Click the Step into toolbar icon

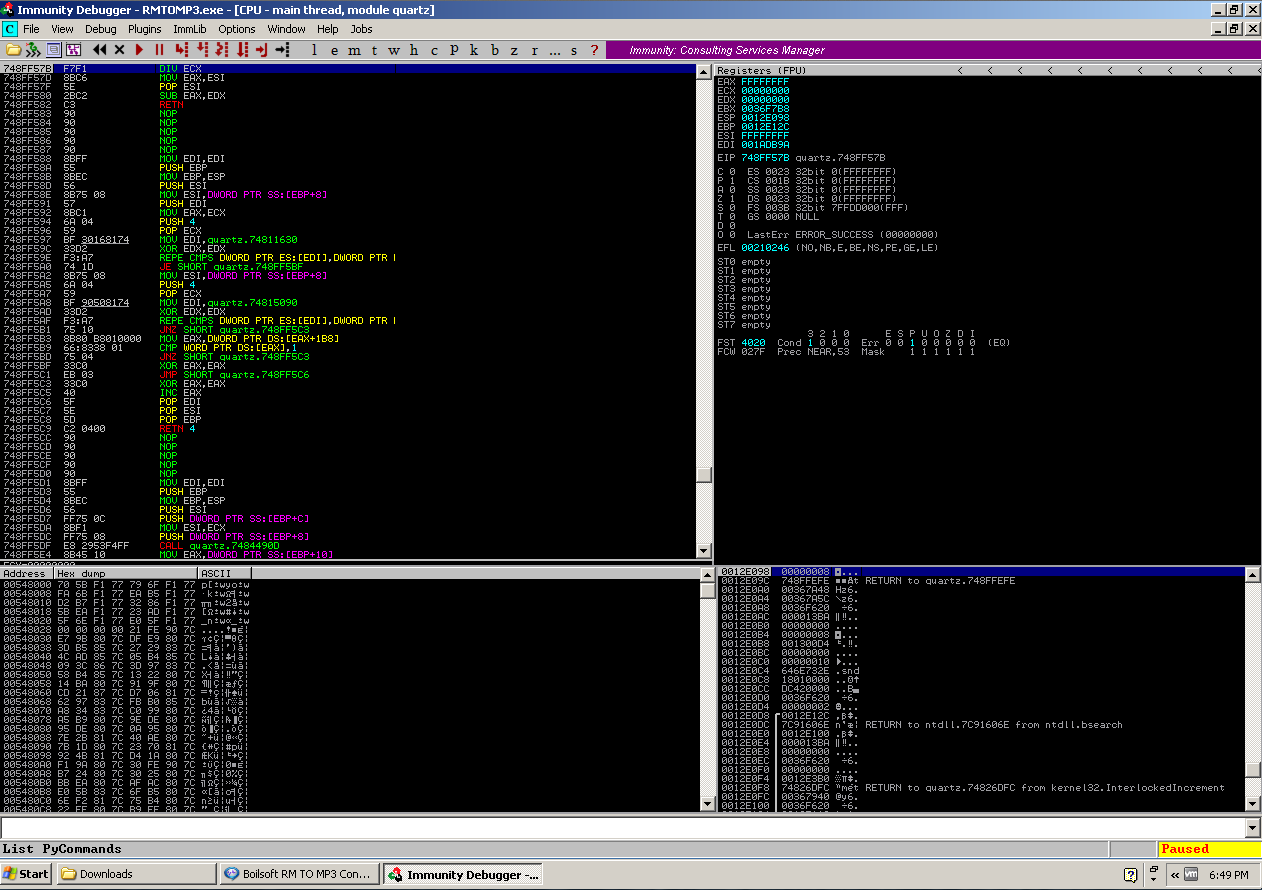tap(181, 50)
